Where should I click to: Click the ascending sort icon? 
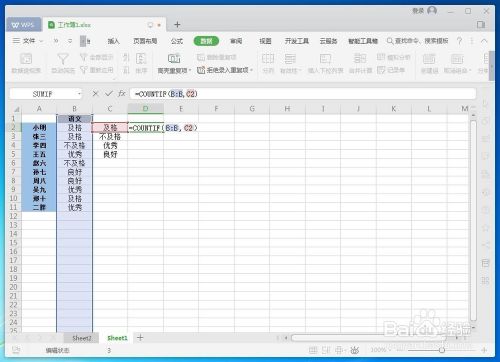pyautogui.click(x=126, y=58)
